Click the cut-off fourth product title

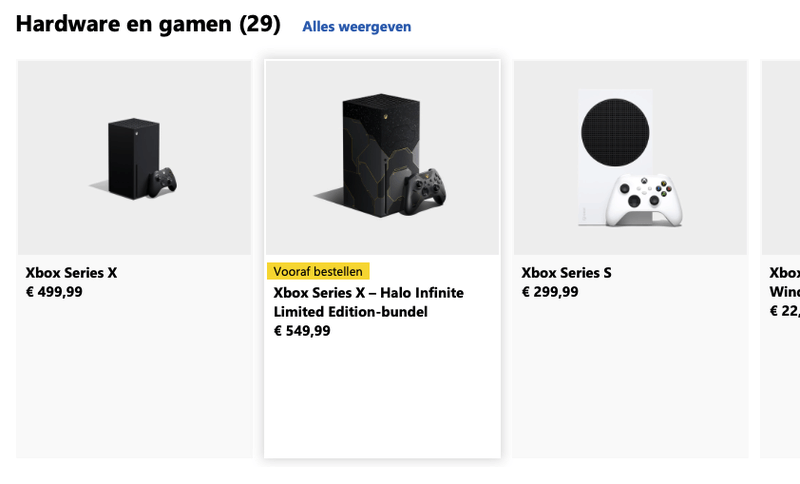tap(784, 282)
